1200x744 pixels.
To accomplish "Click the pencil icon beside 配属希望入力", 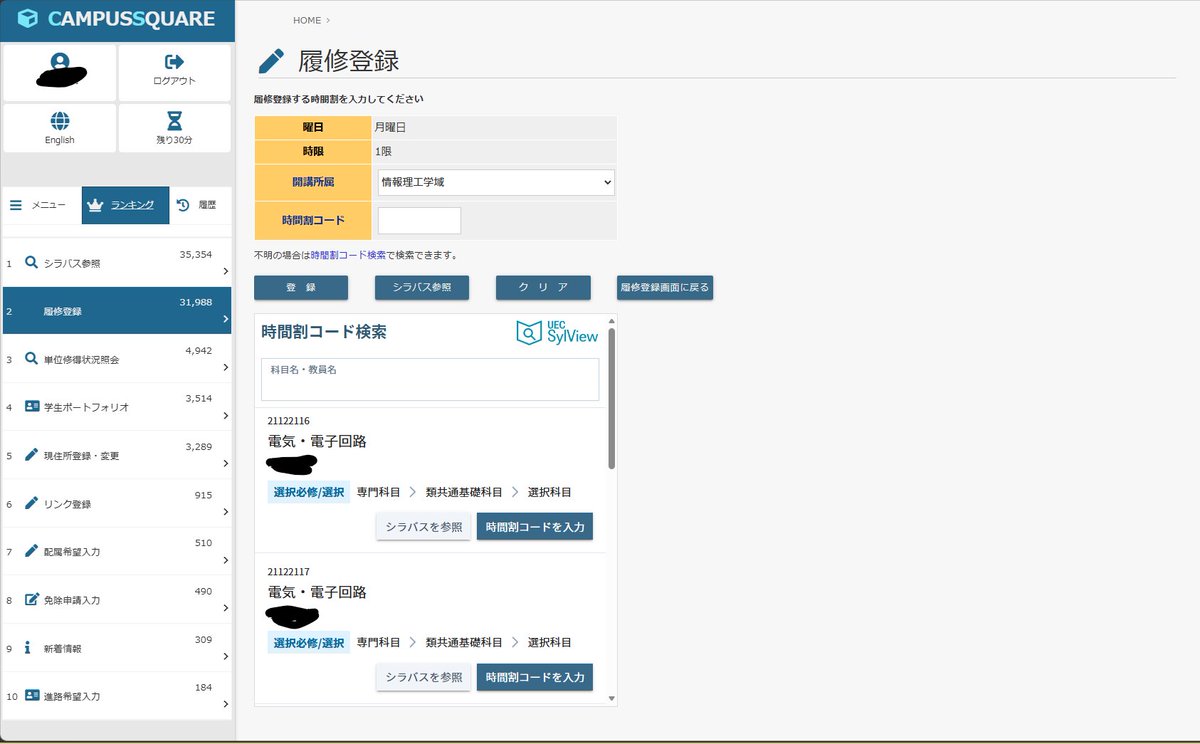I will [x=31, y=550].
